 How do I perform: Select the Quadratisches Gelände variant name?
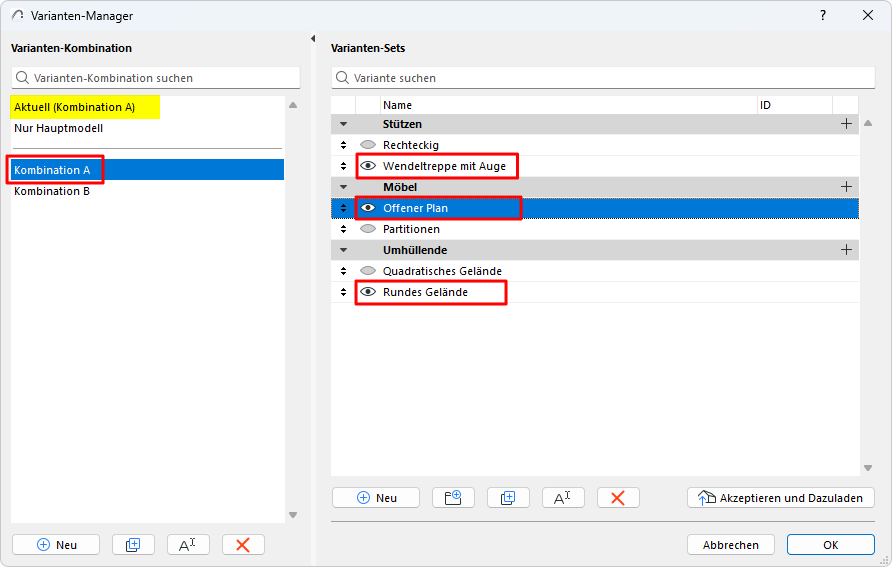442,271
